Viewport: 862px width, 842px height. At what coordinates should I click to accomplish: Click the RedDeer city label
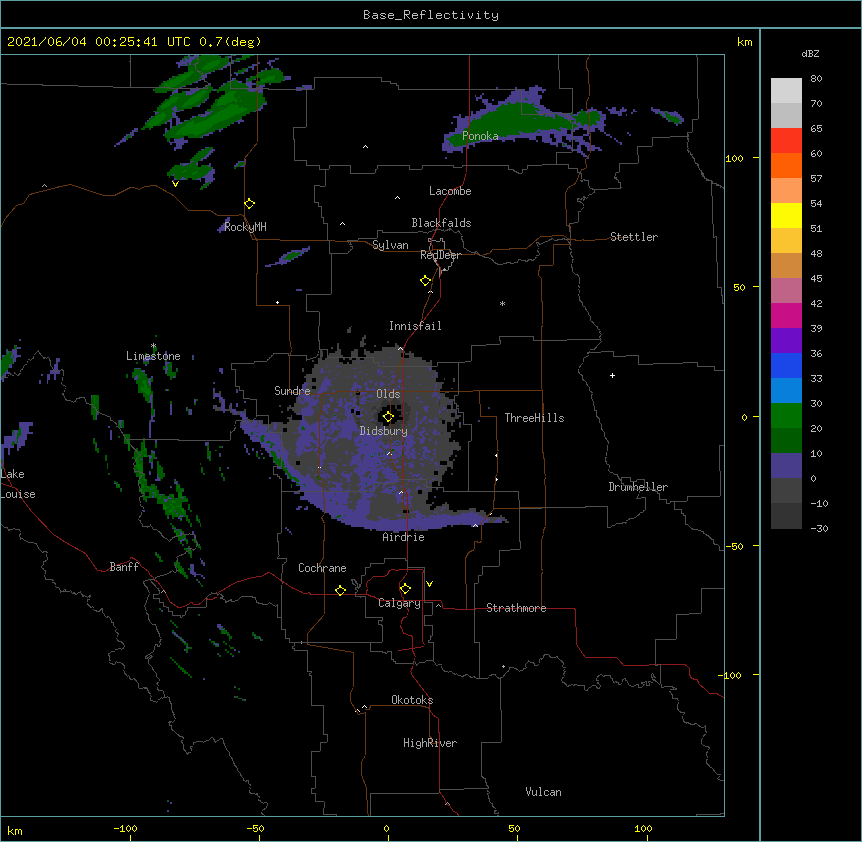click(x=440, y=255)
